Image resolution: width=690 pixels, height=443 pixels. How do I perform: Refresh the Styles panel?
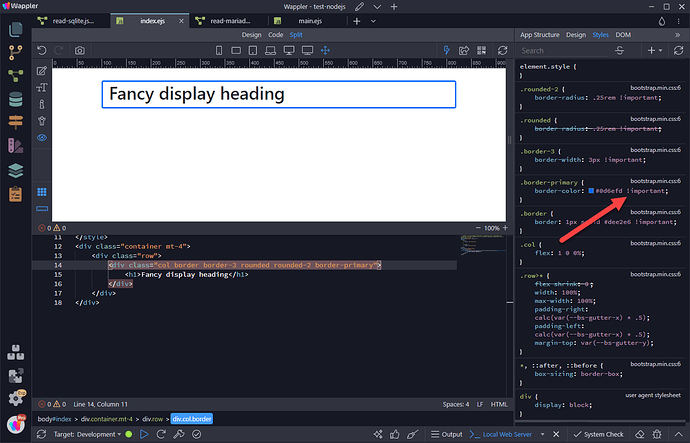coord(678,51)
